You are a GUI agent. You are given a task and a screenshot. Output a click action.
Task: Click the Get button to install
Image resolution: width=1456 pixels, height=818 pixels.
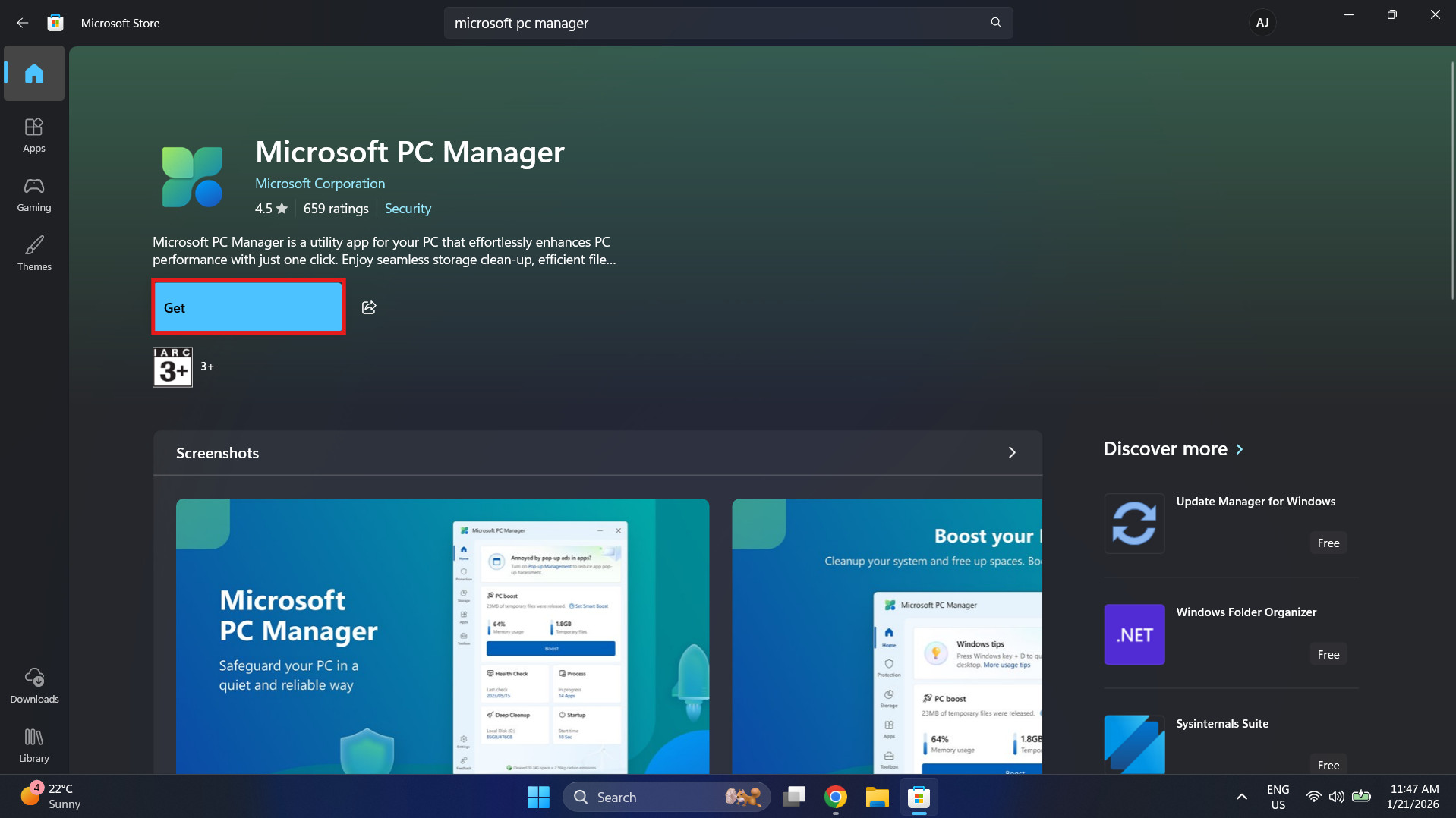248,307
